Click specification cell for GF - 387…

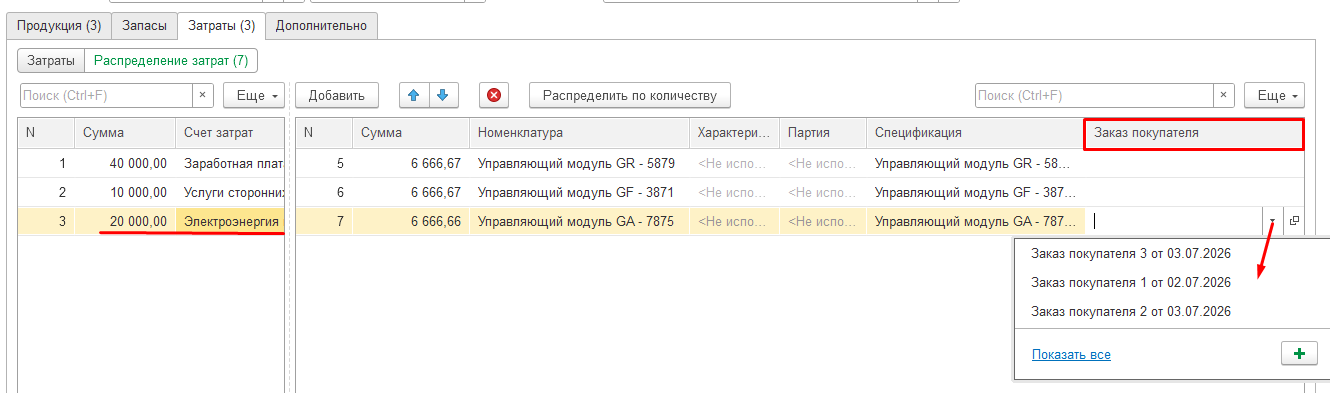pyautogui.click(x=975, y=192)
